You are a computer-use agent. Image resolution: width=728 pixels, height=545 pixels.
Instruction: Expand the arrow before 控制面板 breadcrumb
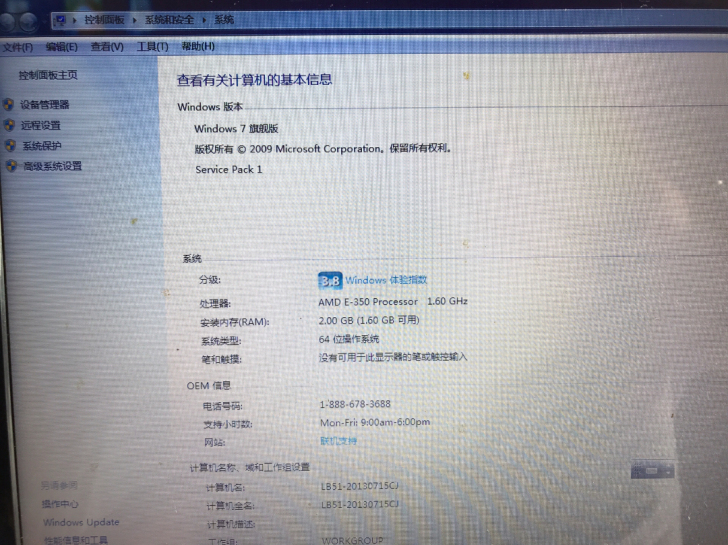[74, 20]
